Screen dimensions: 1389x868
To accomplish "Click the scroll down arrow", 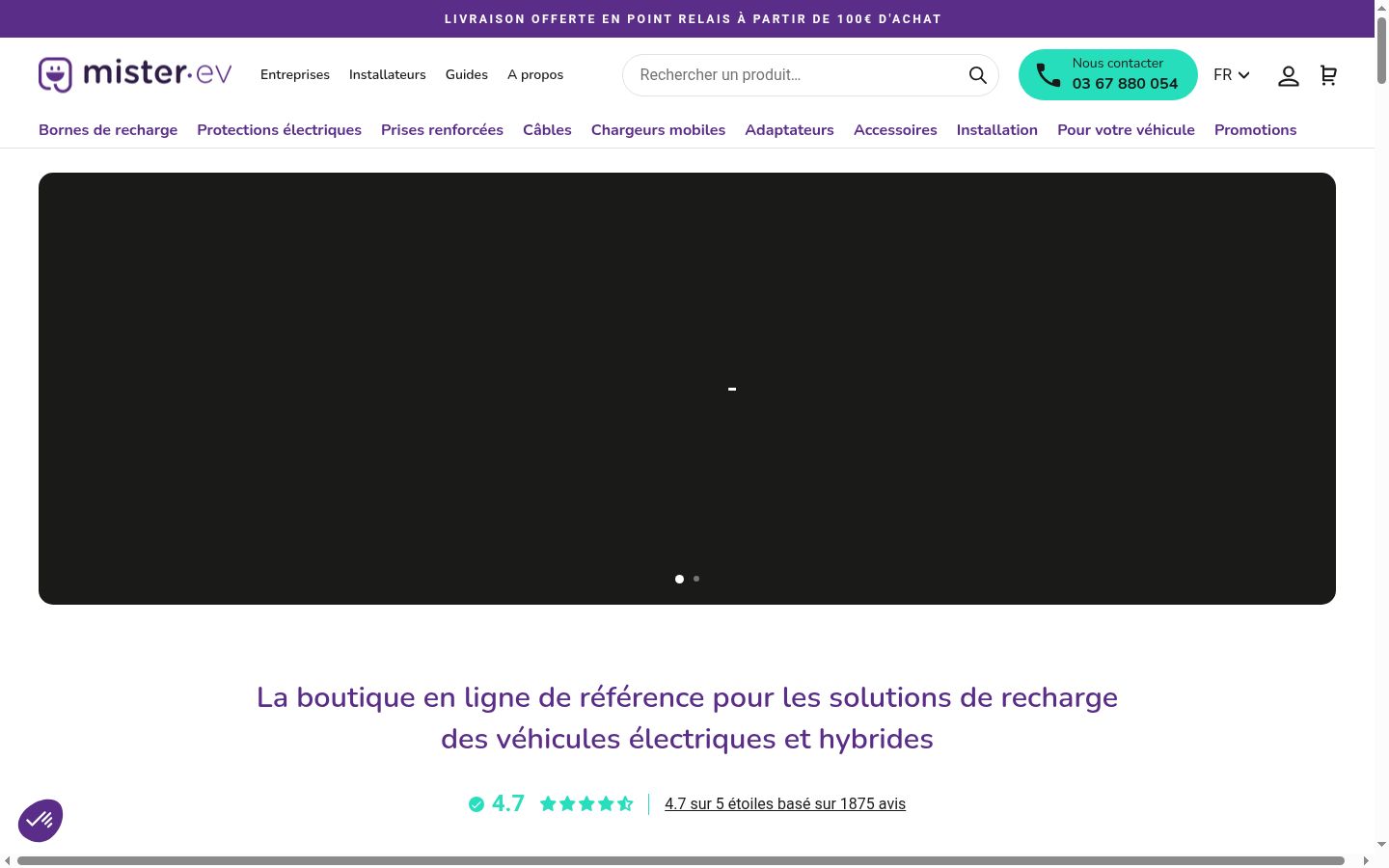I will click(x=1381, y=845).
